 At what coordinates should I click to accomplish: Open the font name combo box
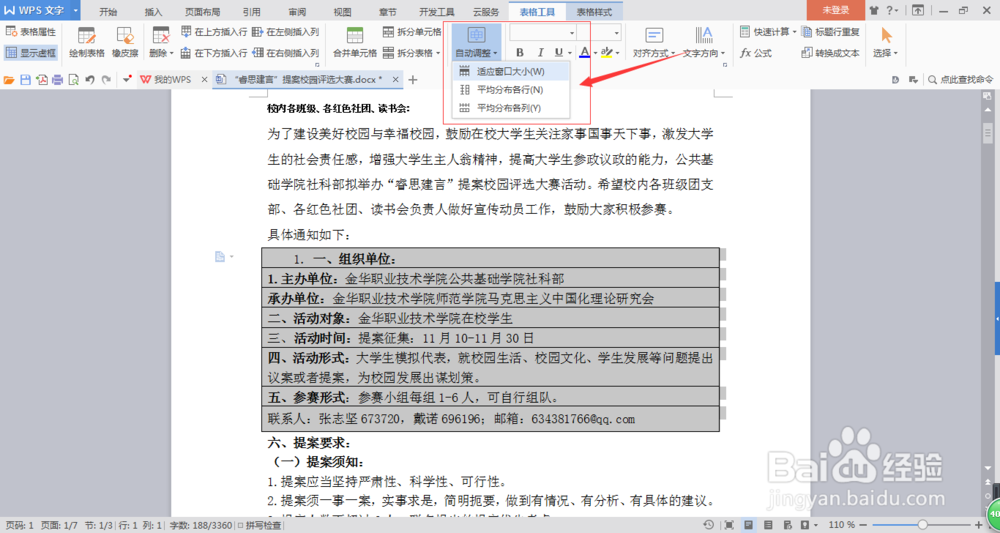pyautogui.click(x=543, y=32)
